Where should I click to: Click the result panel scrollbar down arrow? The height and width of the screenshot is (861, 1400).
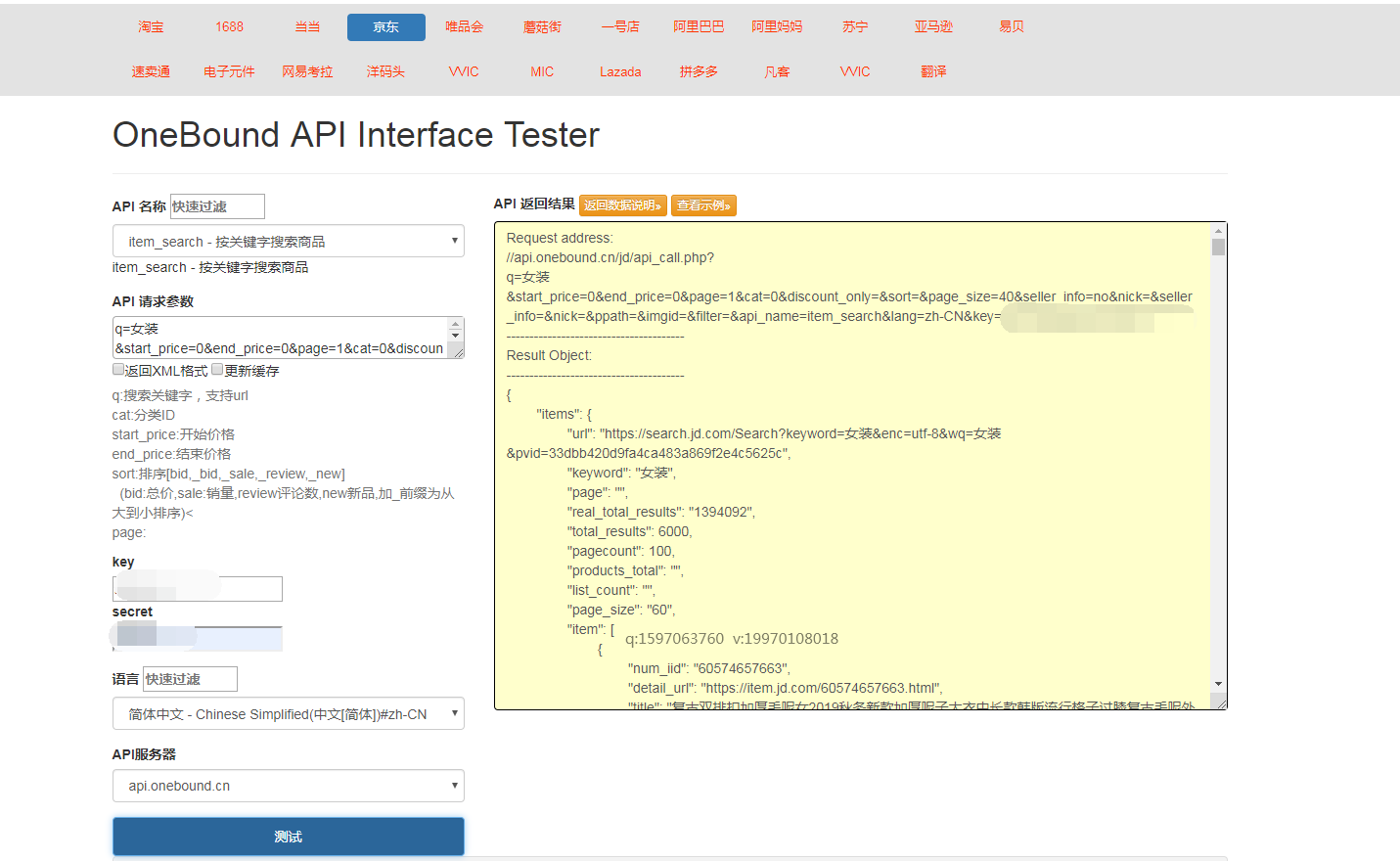tap(1218, 684)
